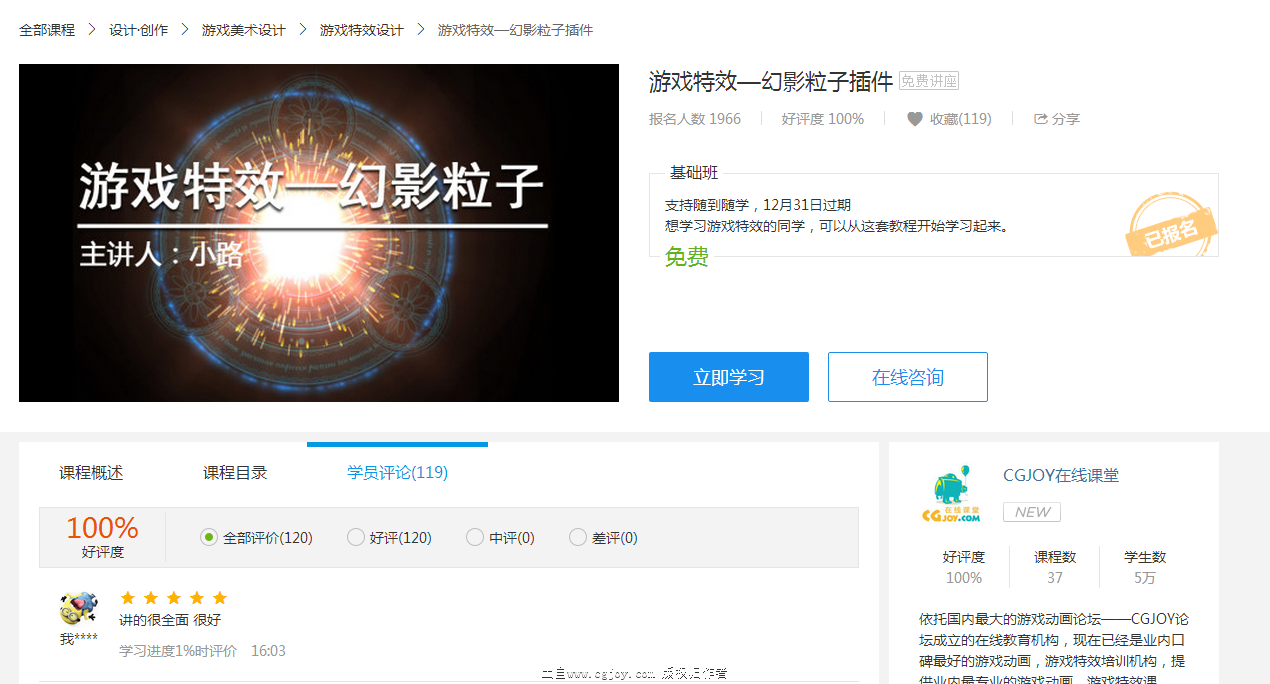Screen dimensions: 1270x684
Task: Click the reviewer avatar of 我****
Action: pos(79,608)
